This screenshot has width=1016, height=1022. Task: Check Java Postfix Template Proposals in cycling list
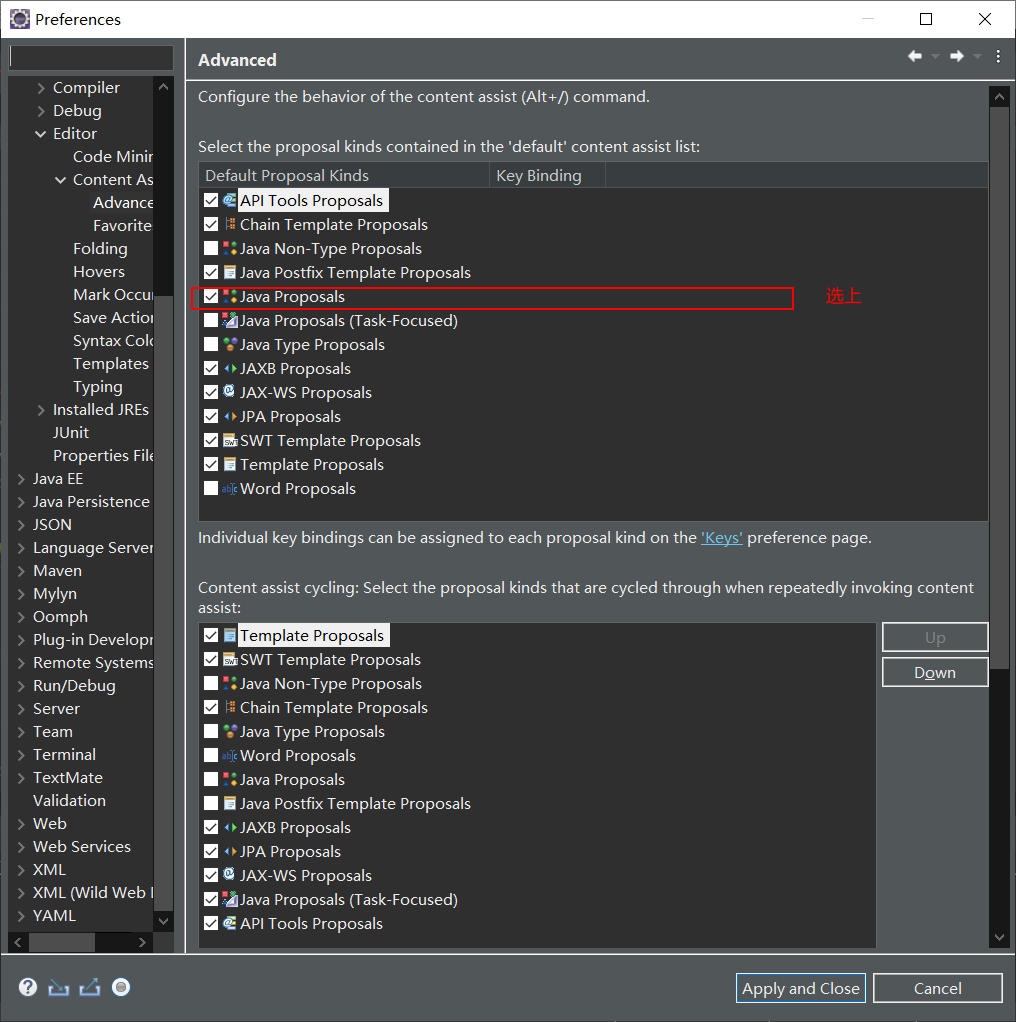point(210,804)
